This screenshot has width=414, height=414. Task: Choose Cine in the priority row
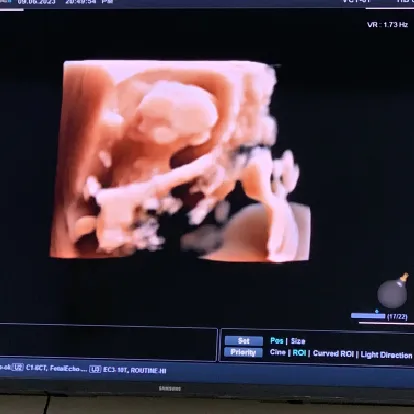click(x=278, y=352)
